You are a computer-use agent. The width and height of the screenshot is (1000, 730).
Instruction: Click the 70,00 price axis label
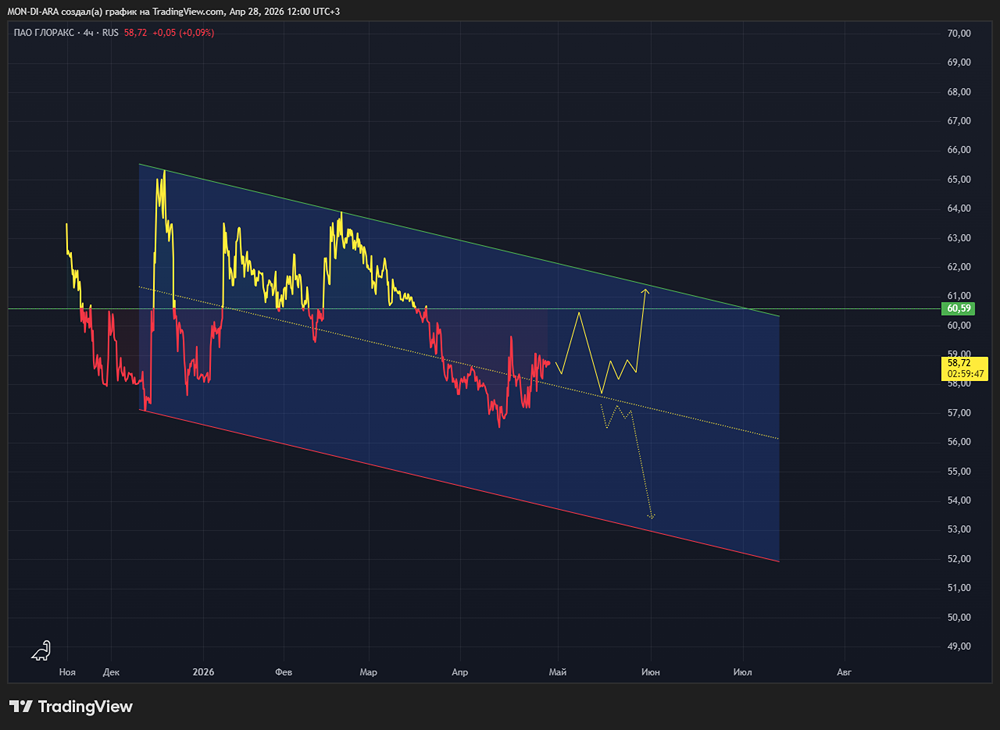(x=959, y=33)
